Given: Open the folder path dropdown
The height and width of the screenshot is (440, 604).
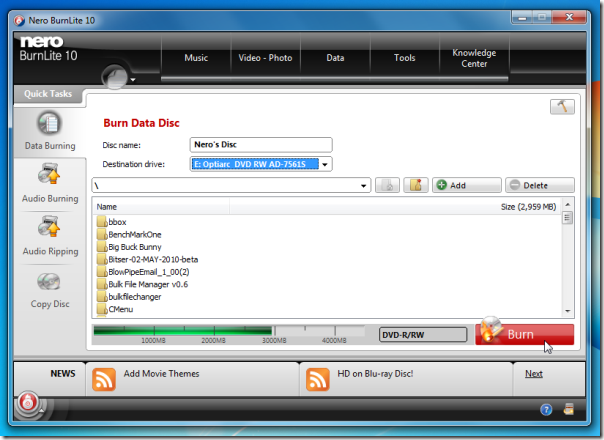Looking at the screenshot, I should (365, 185).
